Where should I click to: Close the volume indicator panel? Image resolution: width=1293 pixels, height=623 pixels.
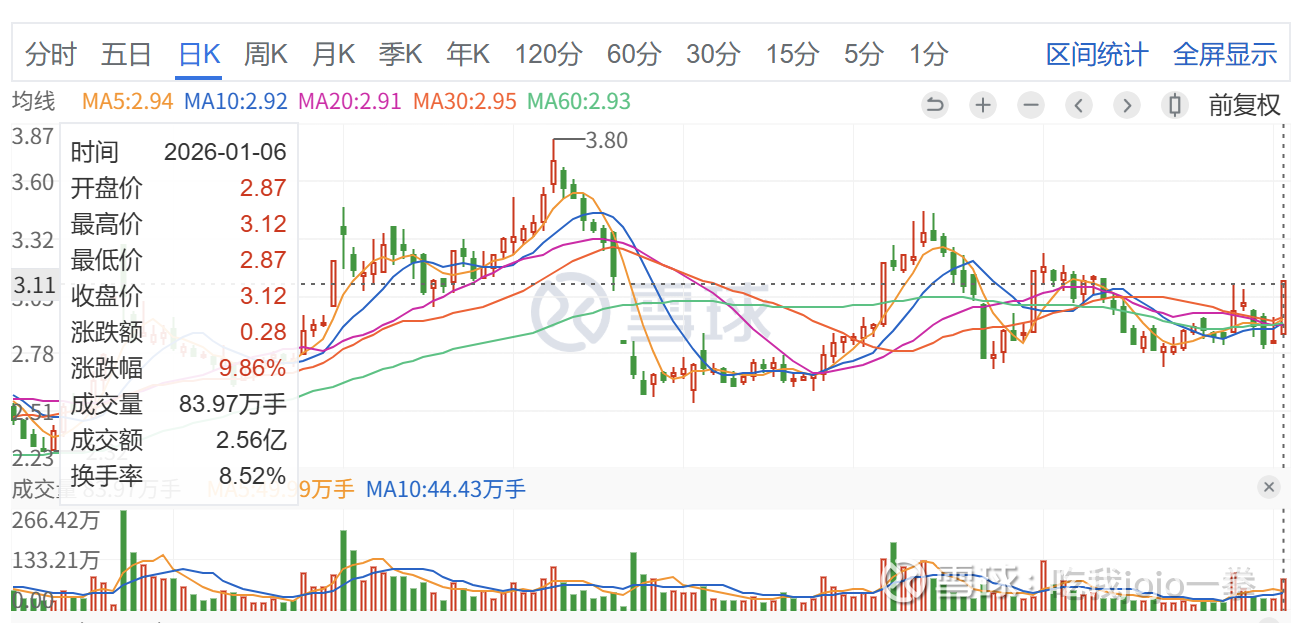(x=1269, y=487)
